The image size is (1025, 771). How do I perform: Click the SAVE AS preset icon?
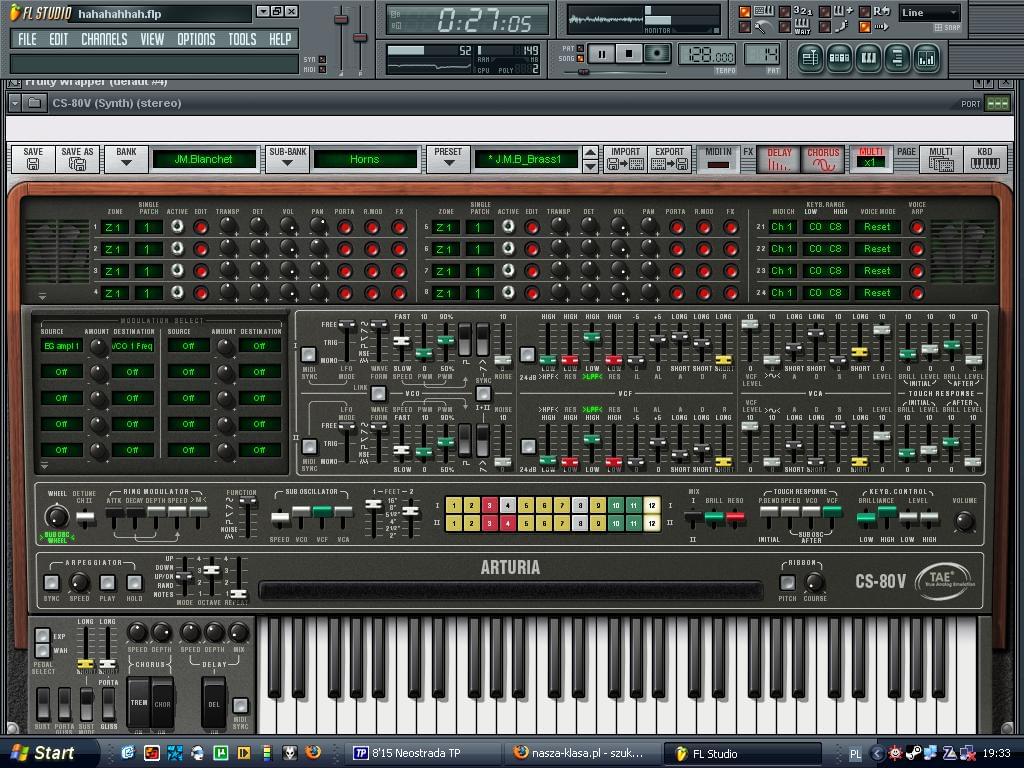[77, 159]
